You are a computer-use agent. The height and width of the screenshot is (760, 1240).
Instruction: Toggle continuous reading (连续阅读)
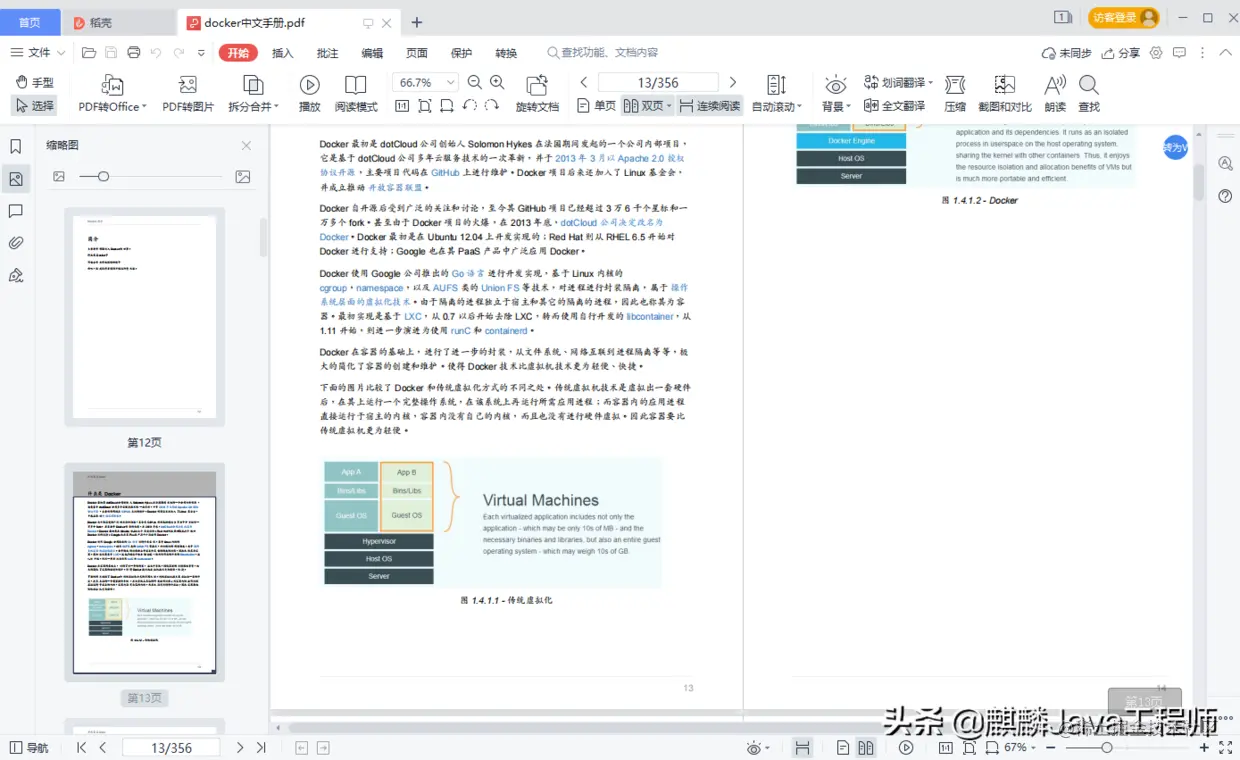point(709,106)
